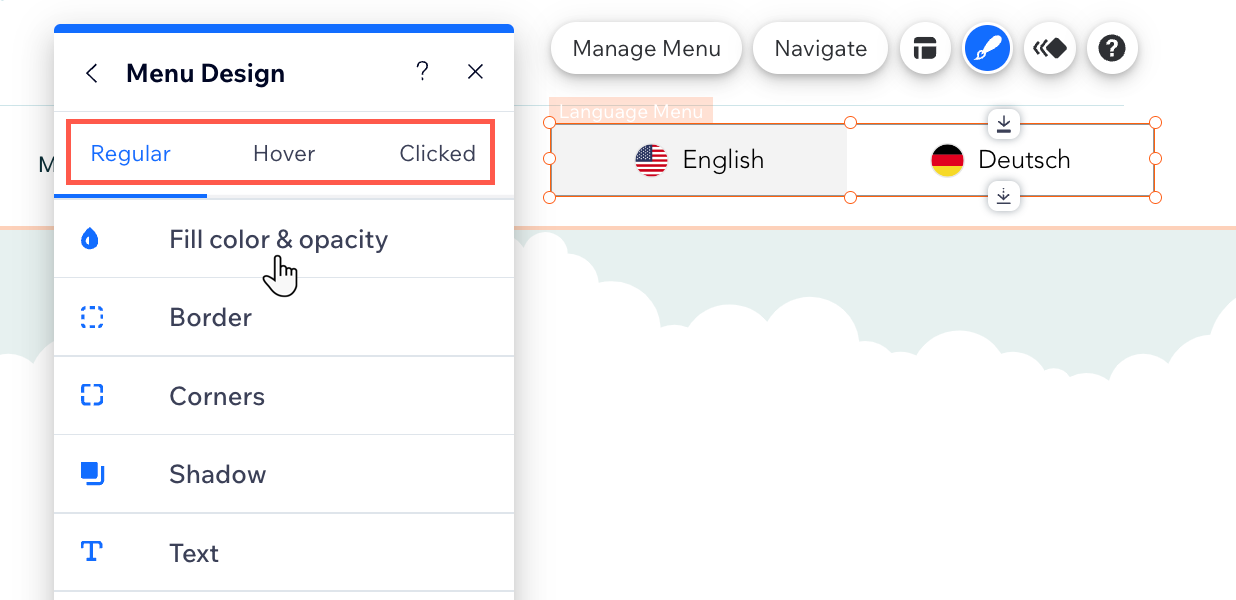Switch to the Clicked tab

point(437,154)
